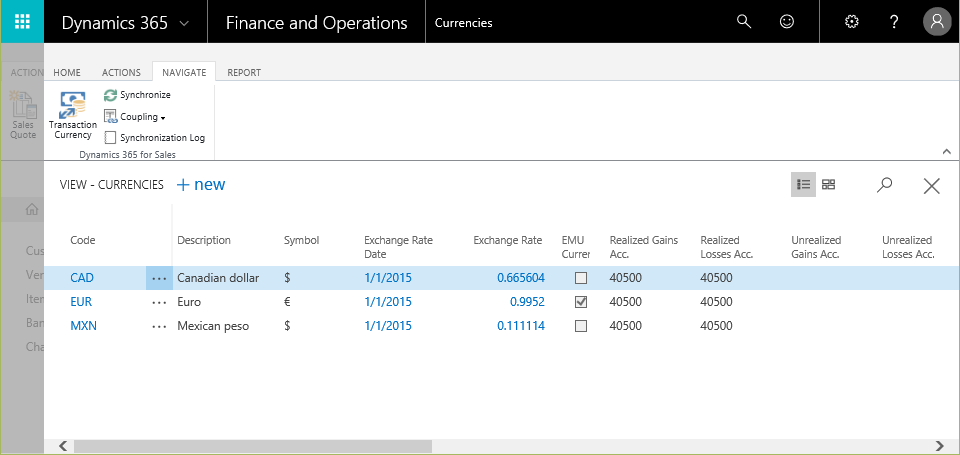
Task: Switch to the ACTIONS ribbon tab
Action: [121, 72]
